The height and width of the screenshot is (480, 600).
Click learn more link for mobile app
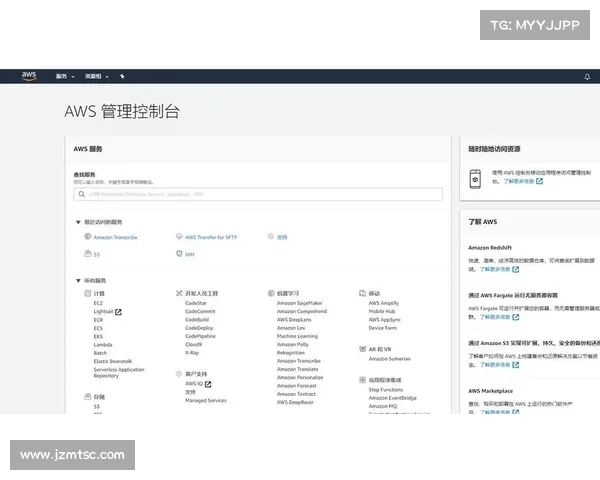click(523, 181)
